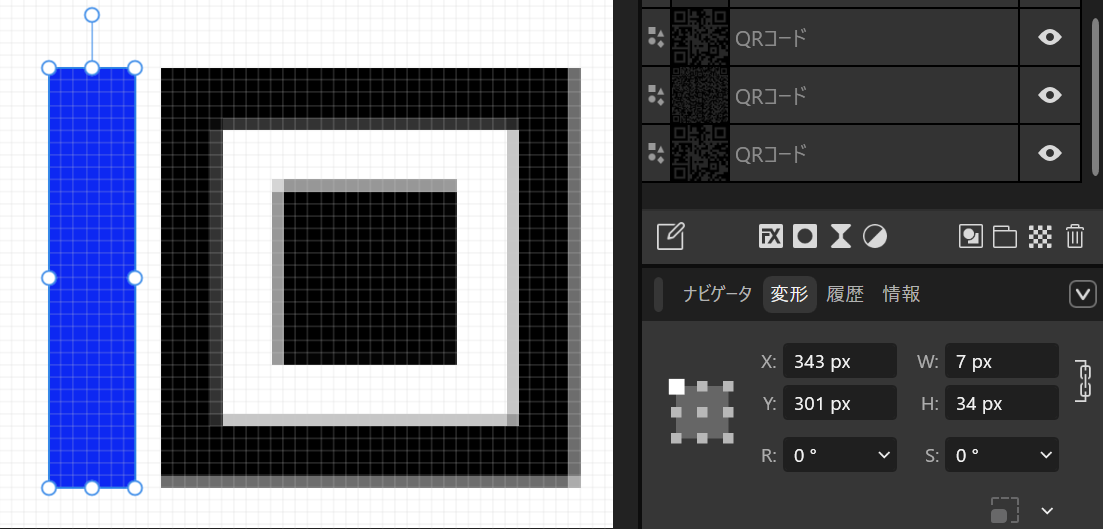Click the thumbnail of the bottom QRコード layer
Image resolution: width=1103 pixels, height=529 pixels.
pyautogui.click(x=699, y=153)
